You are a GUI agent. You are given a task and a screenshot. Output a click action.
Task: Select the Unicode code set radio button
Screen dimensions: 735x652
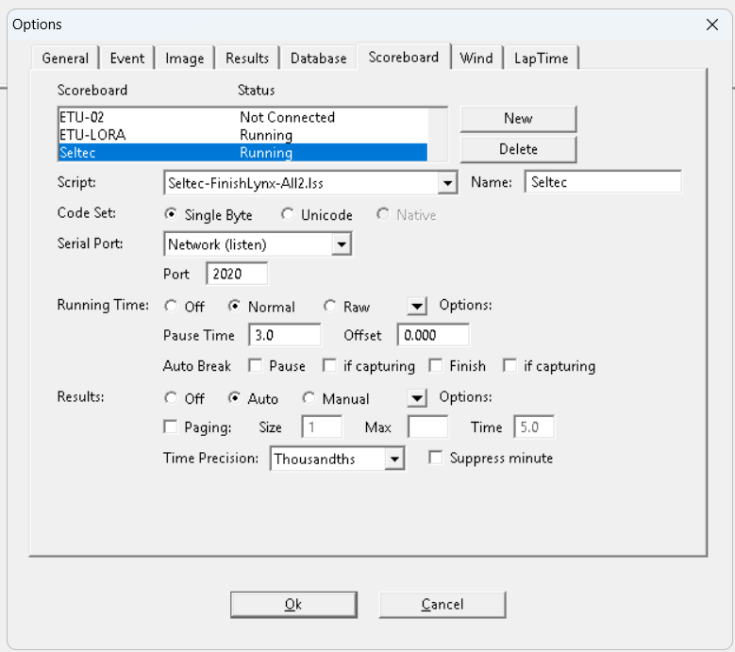tap(288, 215)
